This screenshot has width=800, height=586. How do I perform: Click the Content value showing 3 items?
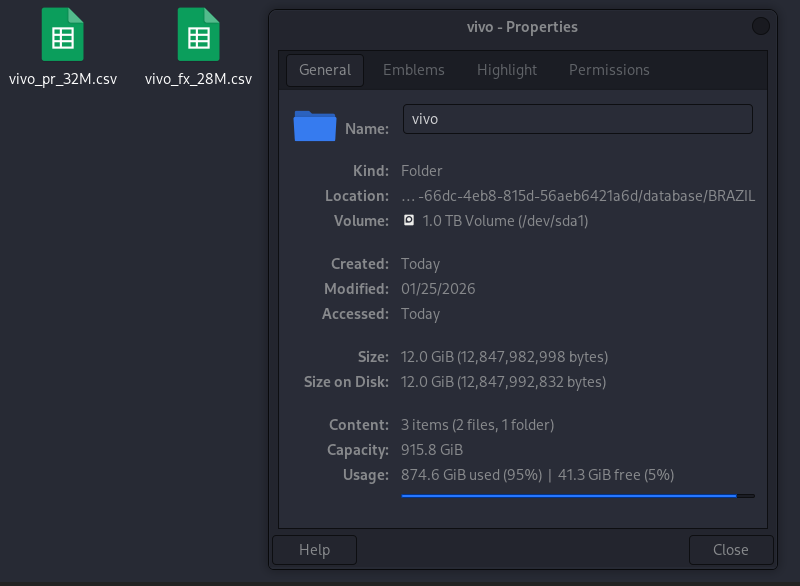coord(478,425)
